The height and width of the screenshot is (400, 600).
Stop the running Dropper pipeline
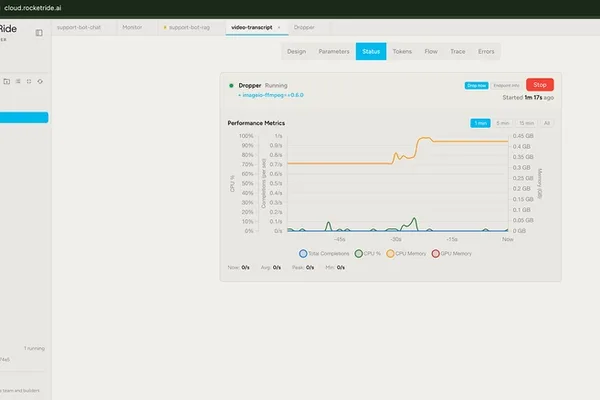click(540, 85)
